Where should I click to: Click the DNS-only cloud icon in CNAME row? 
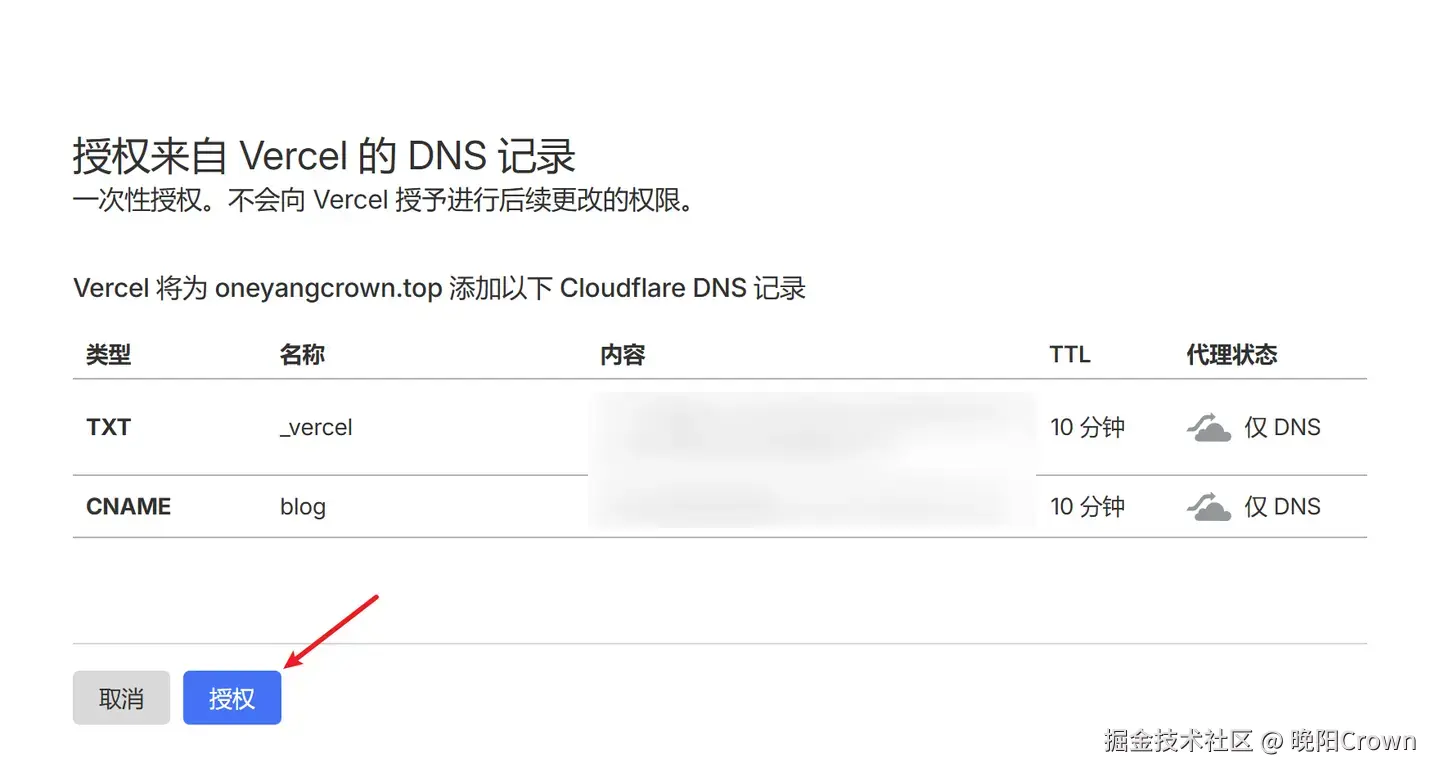[x=1208, y=507]
